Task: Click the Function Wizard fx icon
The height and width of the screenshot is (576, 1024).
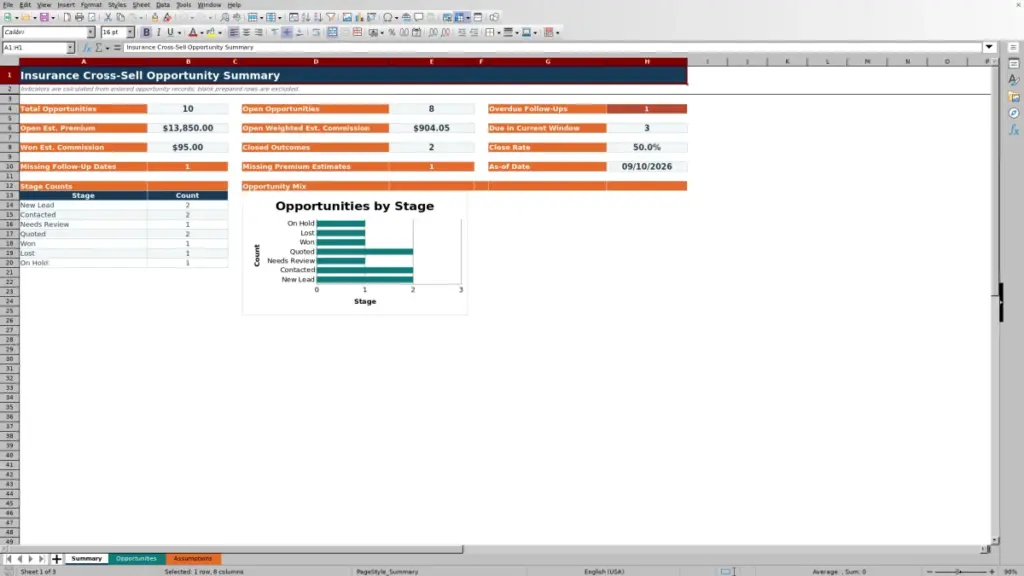Action: pyautogui.click(x=87, y=47)
